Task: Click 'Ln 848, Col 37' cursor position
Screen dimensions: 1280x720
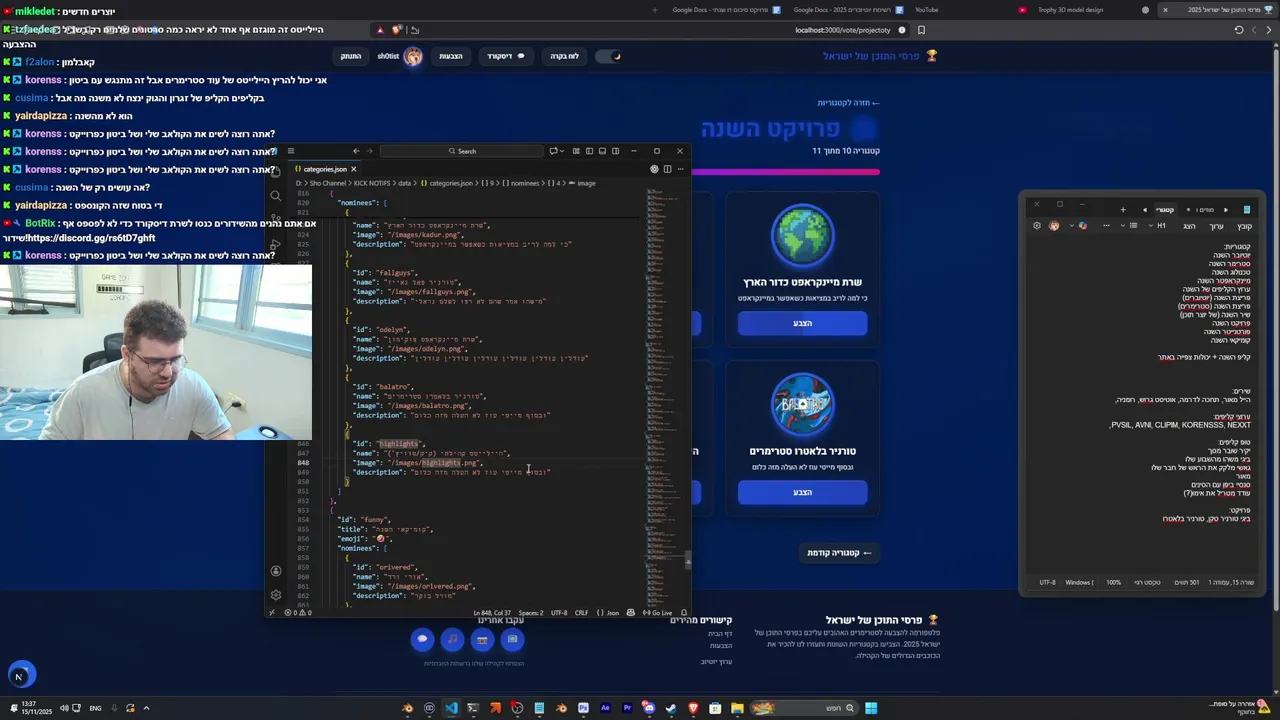Action: (492, 613)
